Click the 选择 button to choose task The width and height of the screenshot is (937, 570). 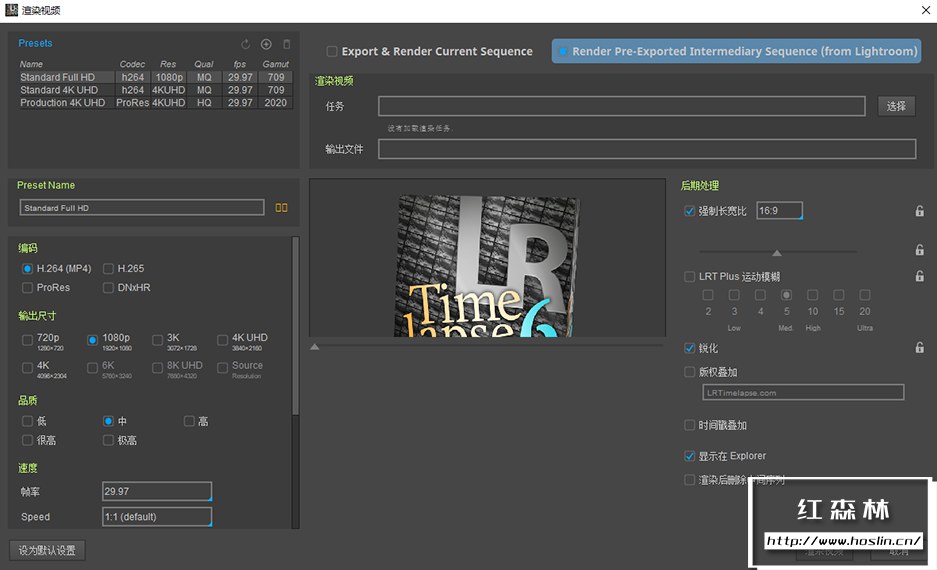point(896,106)
